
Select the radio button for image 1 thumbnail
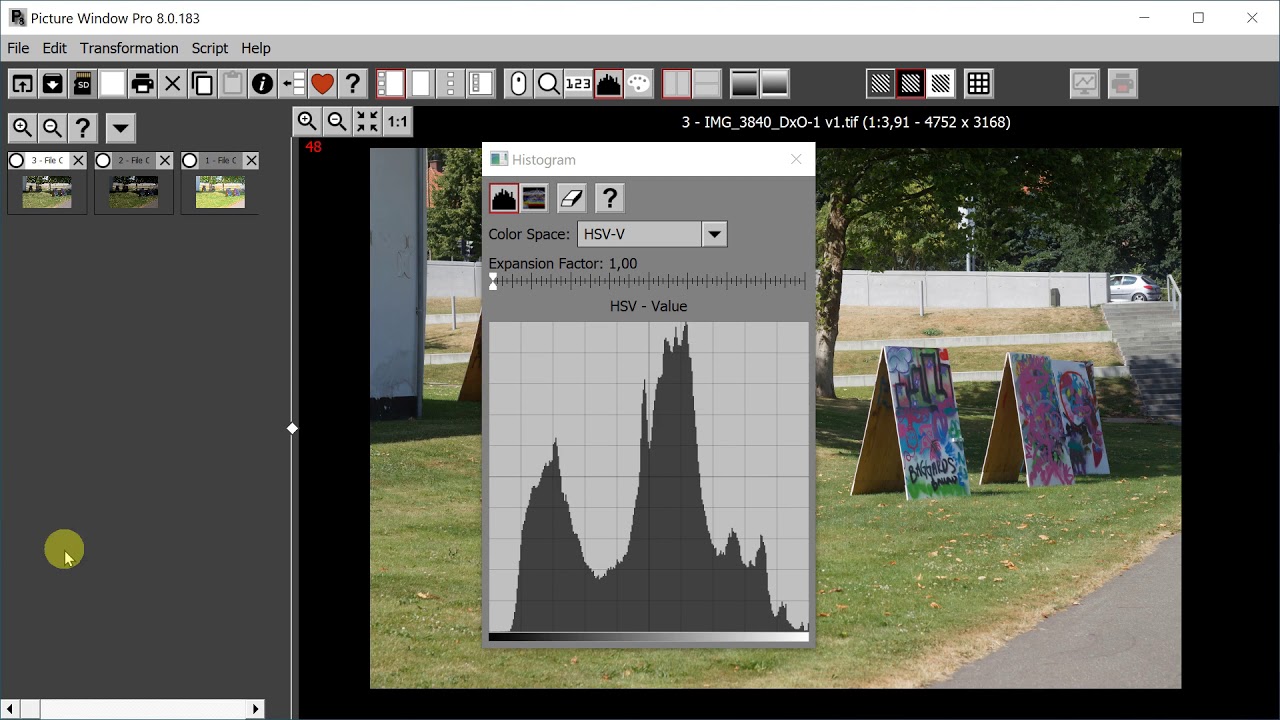[190, 161]
